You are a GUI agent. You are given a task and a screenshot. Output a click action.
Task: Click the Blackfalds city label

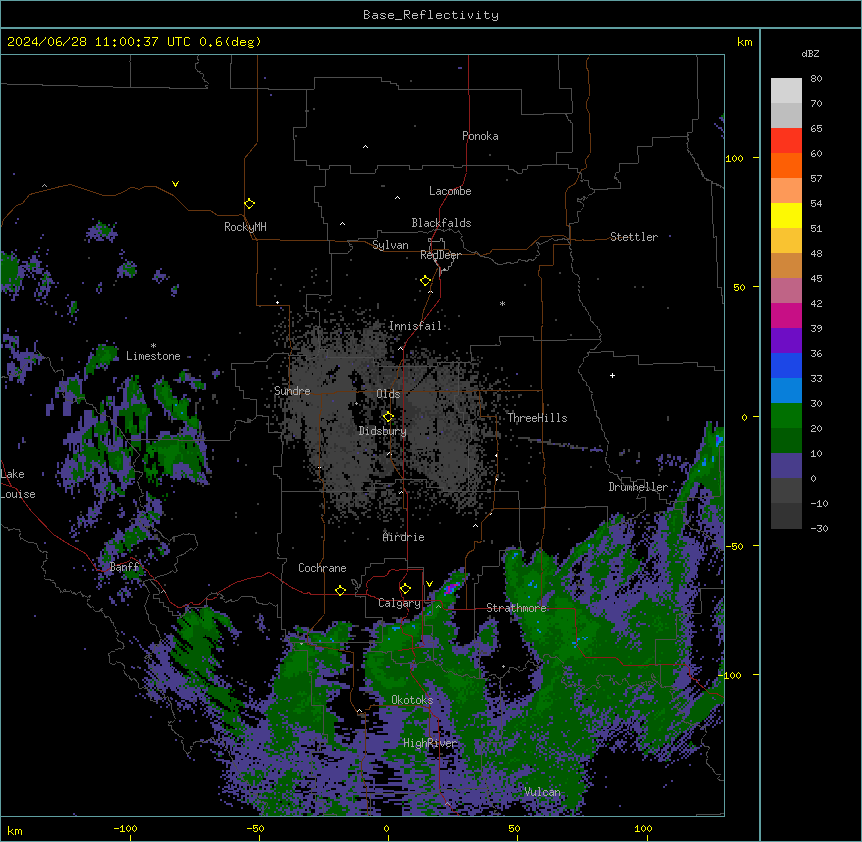(441, 223)
